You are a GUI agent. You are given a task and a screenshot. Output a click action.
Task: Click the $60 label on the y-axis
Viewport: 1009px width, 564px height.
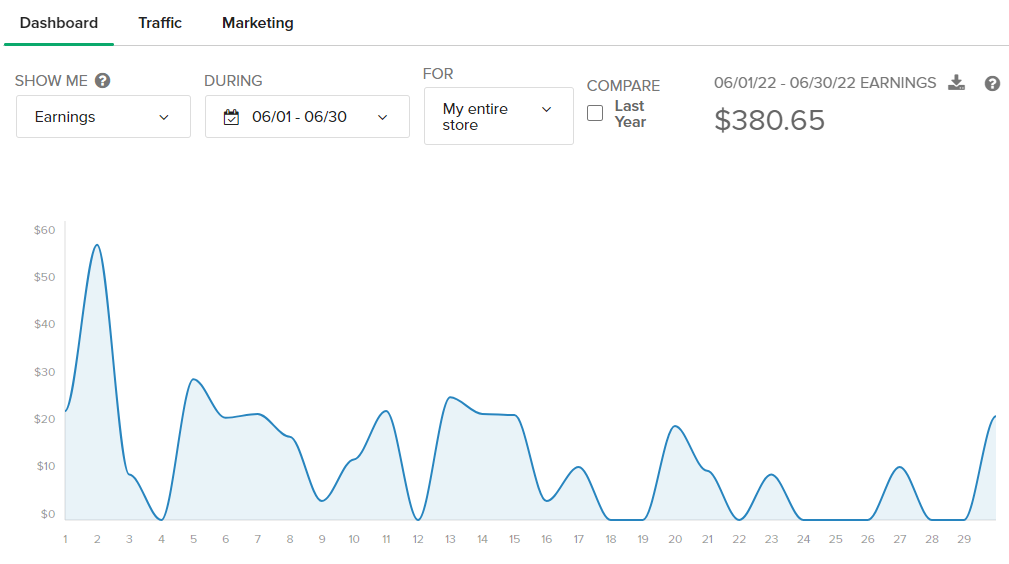click(x=44, y=230)
